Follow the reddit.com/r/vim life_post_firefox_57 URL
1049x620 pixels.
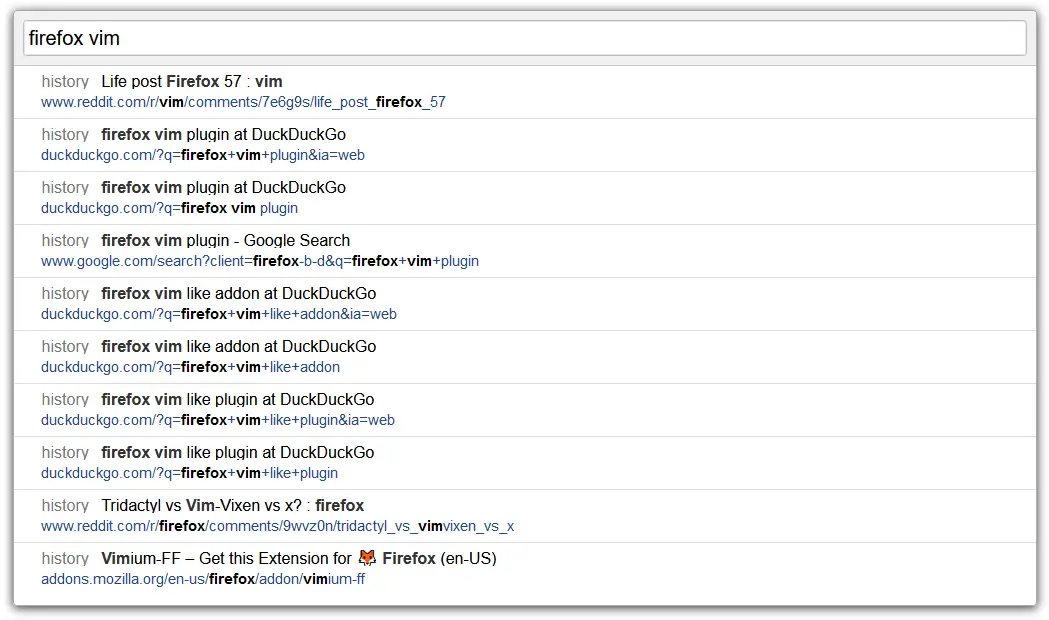click(x=244, y=102)
